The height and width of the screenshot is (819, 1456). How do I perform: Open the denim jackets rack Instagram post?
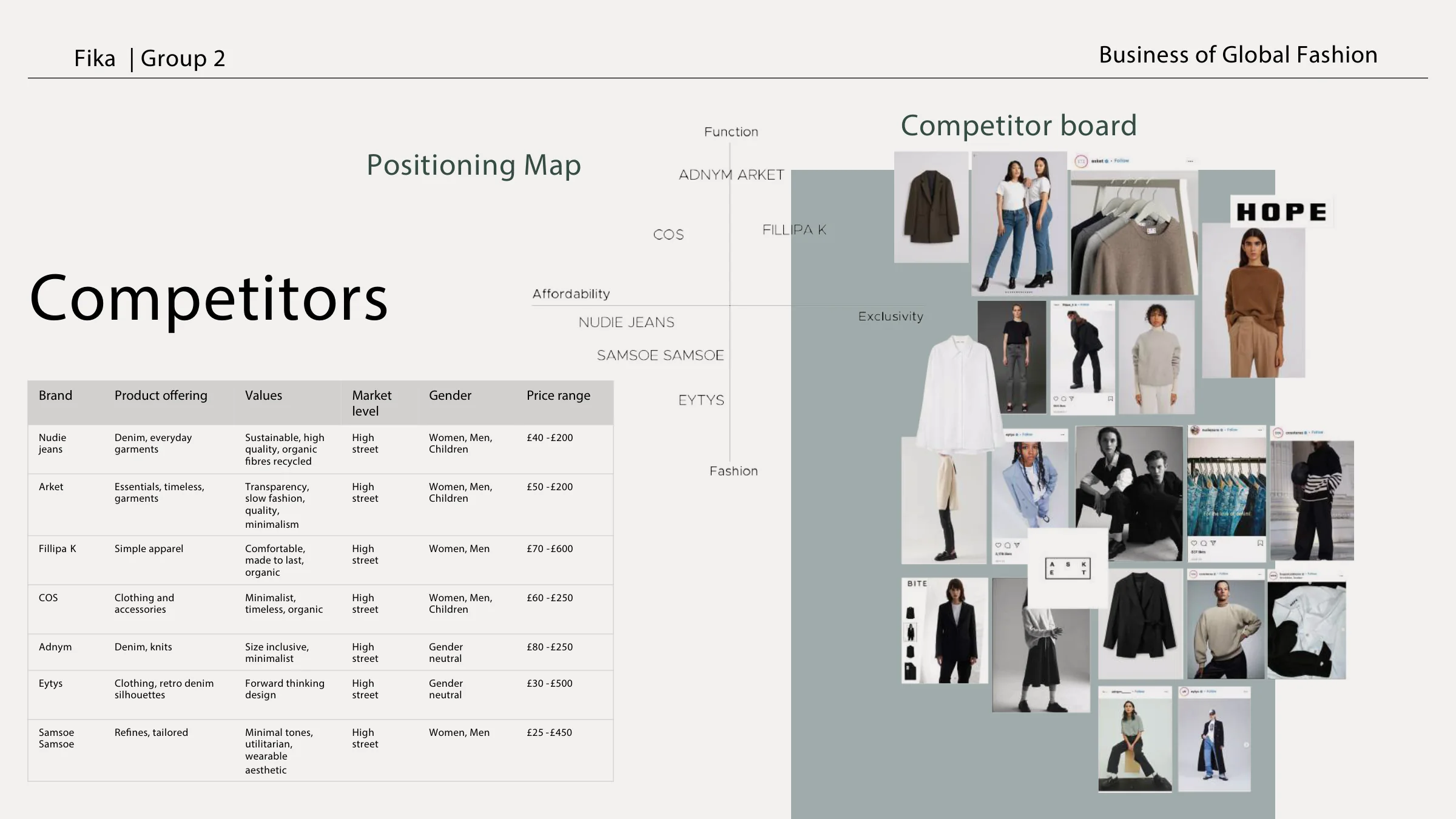pyautogui.click(x=1227, y=493)
